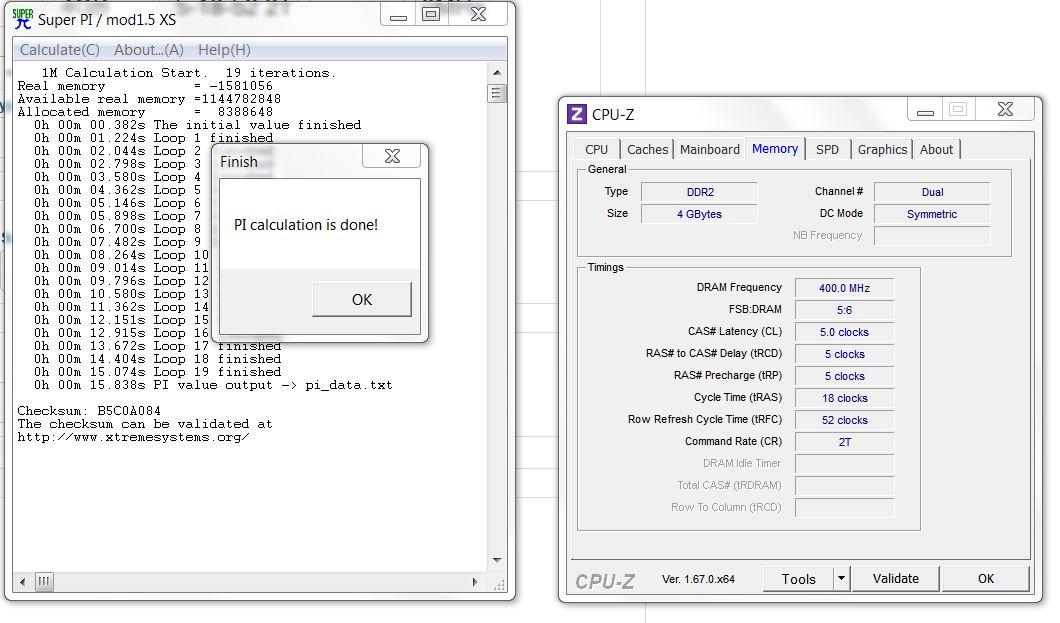Open the Mainboard tab
This screenshot has height=623, width=1060.
pyautogui.click(x=710, y=149)
